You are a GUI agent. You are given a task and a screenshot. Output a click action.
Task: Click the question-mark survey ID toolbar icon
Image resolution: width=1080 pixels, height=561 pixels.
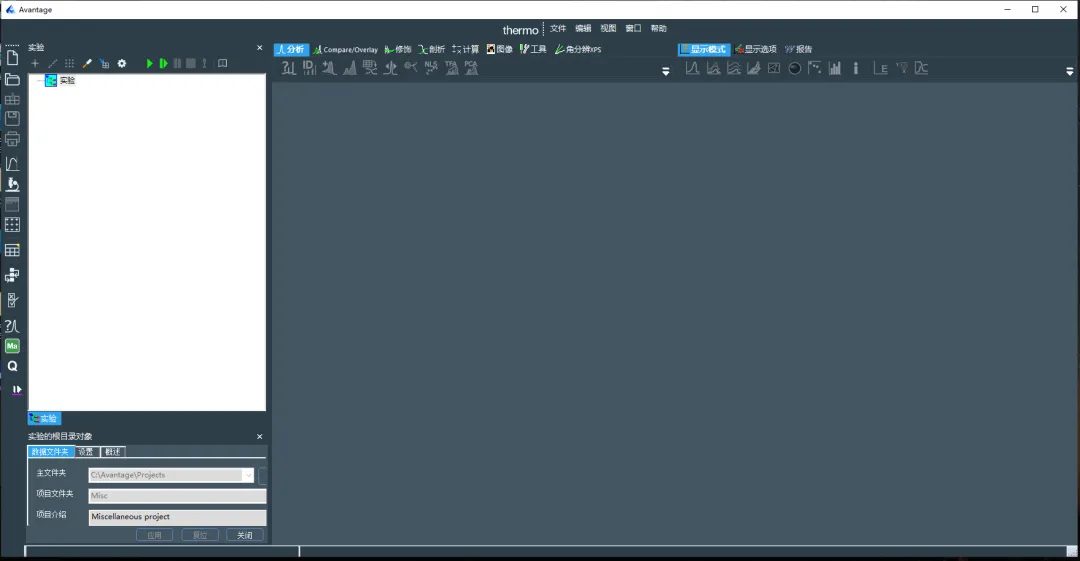(x=289, y=68)
